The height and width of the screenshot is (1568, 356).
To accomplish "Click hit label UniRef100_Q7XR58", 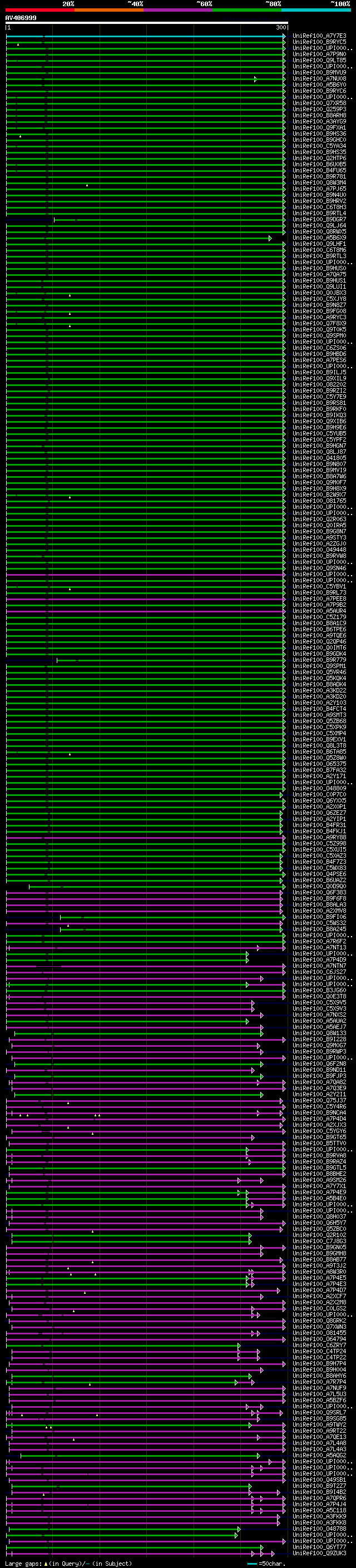I will pos(319,103).
